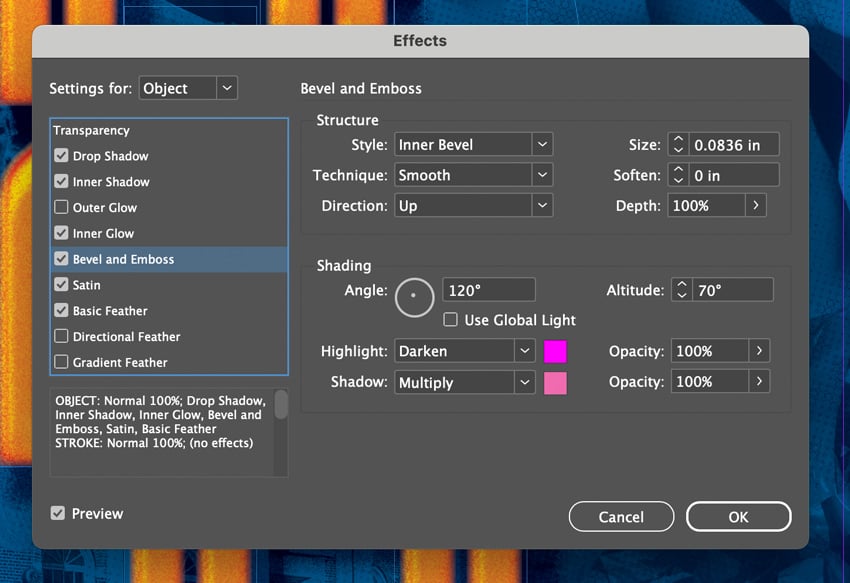Click the pink Shadow color swatch

(x=555, y=381)
